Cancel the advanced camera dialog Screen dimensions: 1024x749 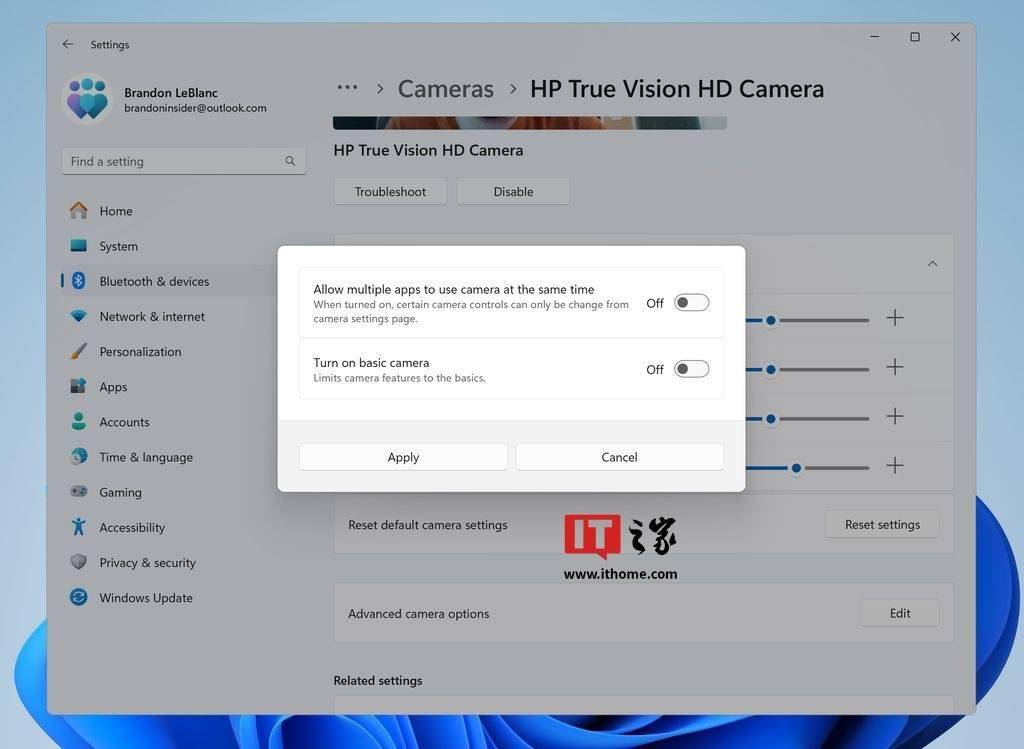(x=619, y=457)
